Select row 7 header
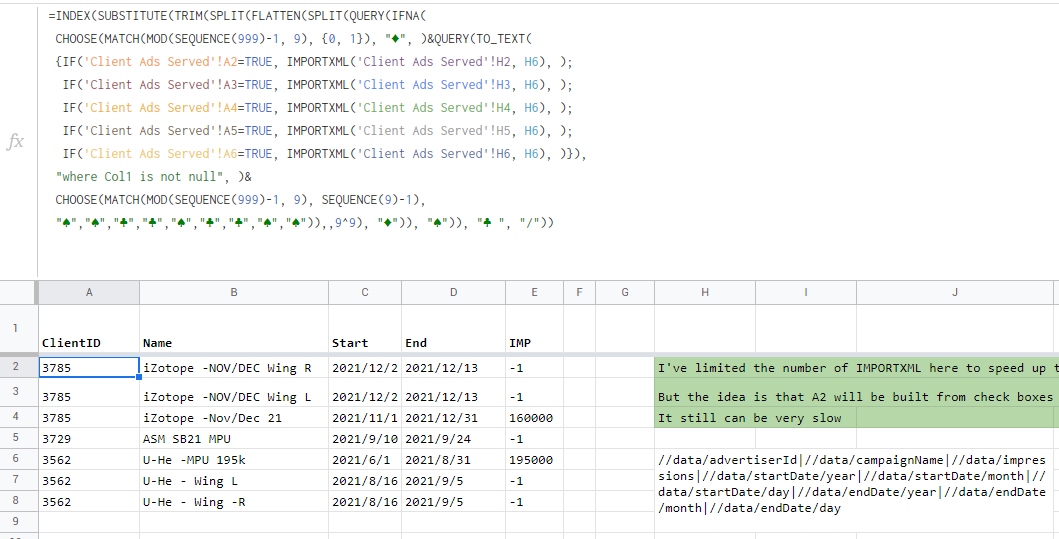Screen dimensions: 1059x539 (17, 480)
